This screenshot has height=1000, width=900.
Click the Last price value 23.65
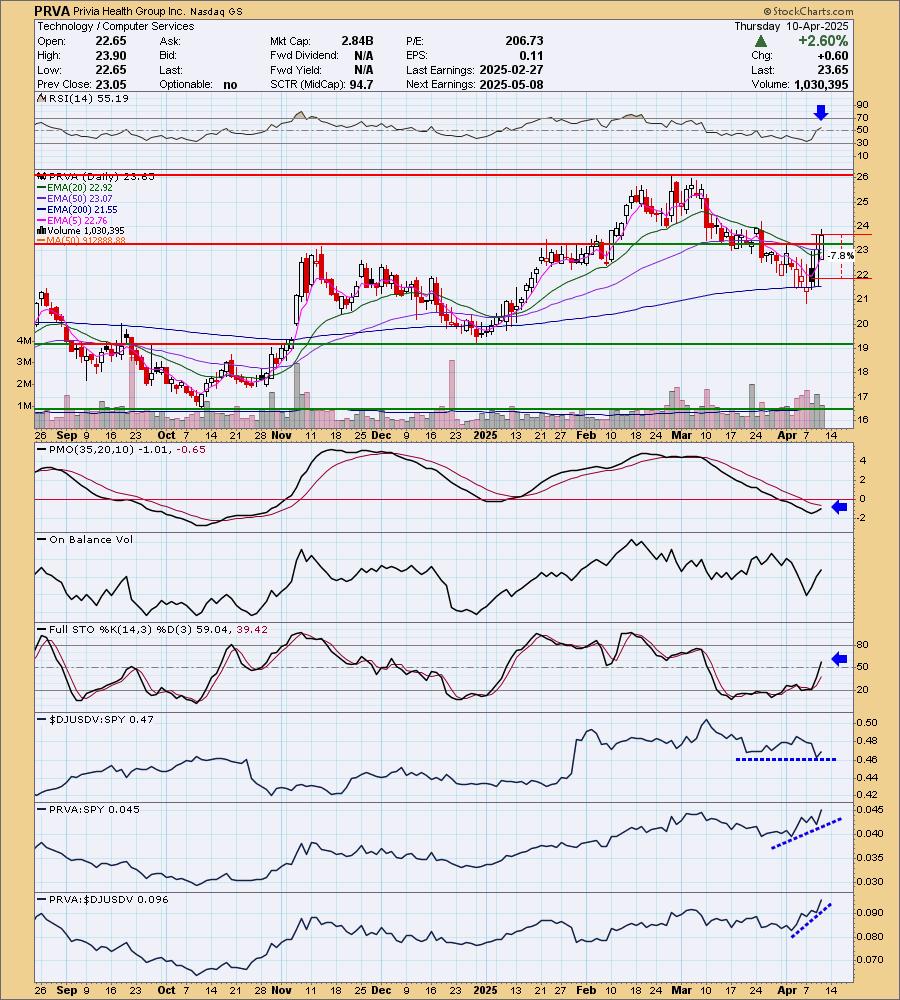[x=833, y=70]
